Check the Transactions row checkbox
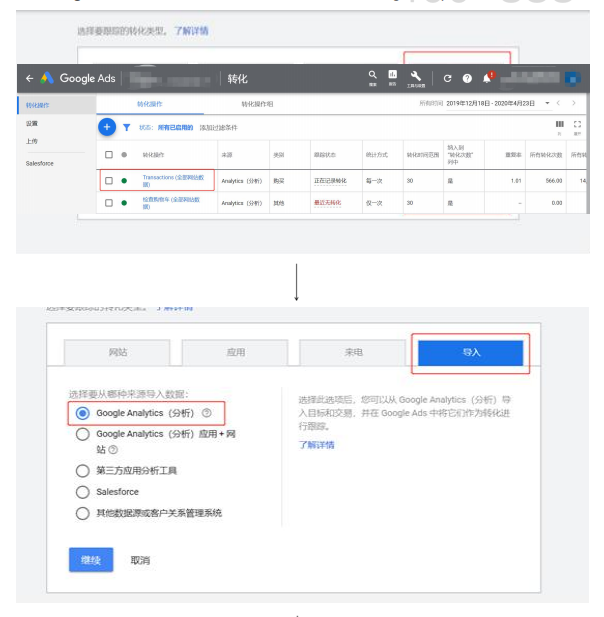Screen dimensions: 604x617 pos(109,181)
